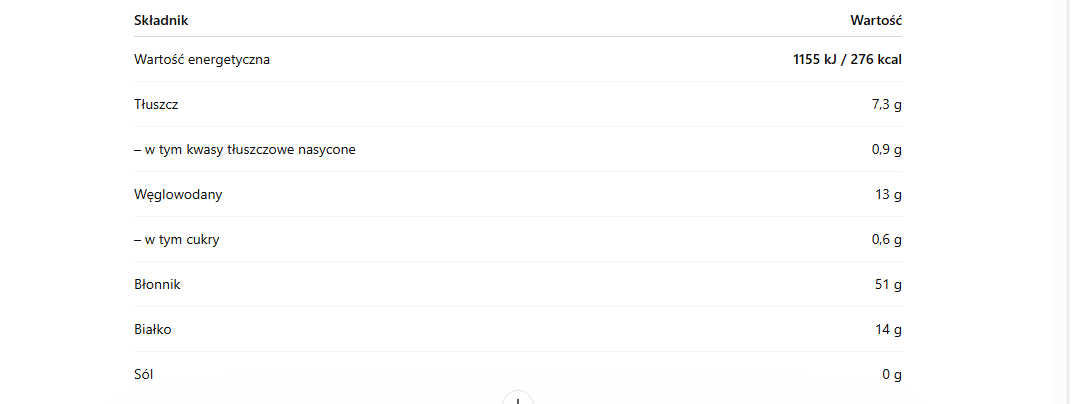1071x404 pixels.
Task: Click the kwasy tłuszczowe nasycone row label
Action: (245, 149)
